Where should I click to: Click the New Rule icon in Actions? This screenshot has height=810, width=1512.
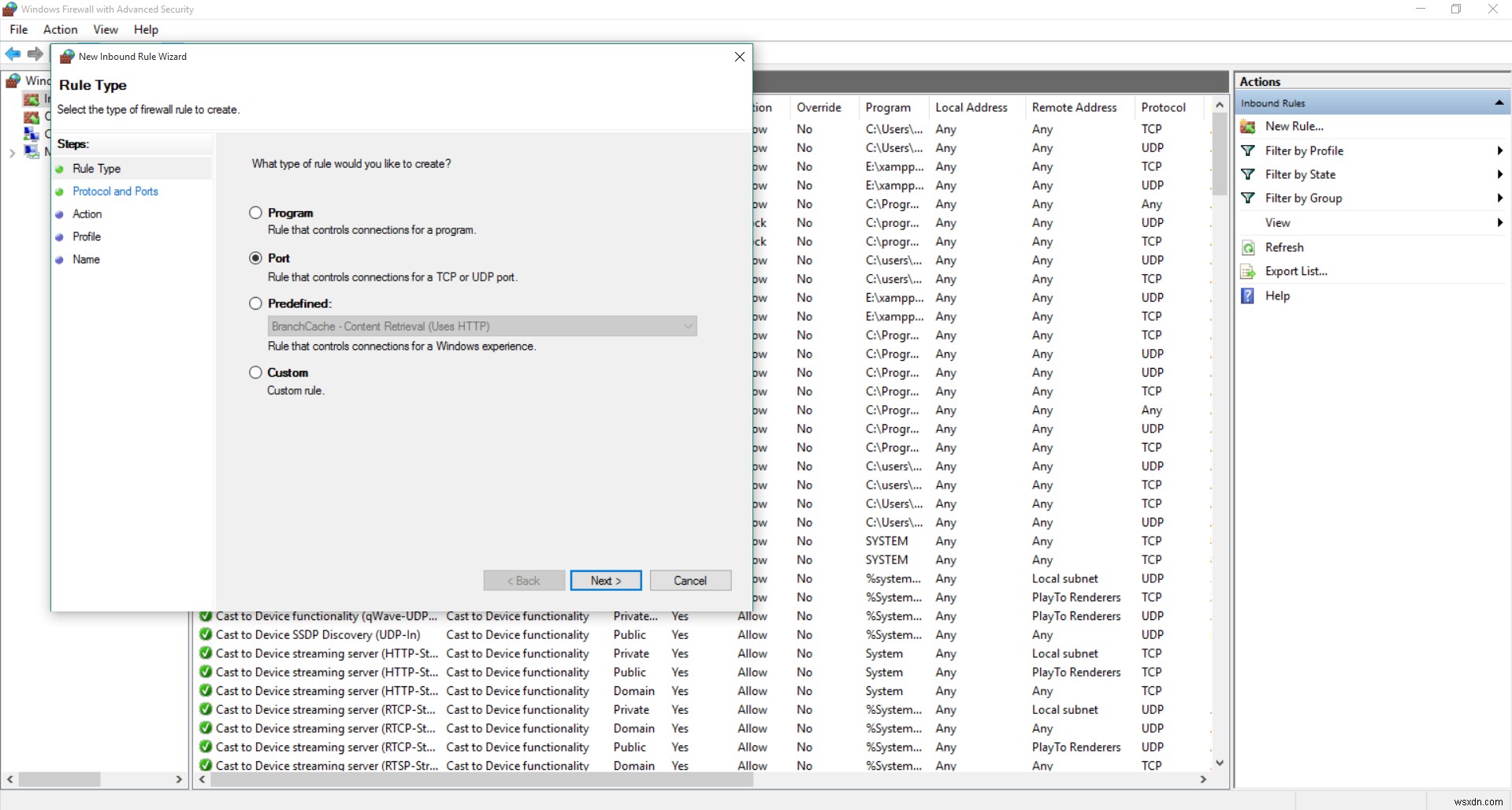[x=1248, y=127]
